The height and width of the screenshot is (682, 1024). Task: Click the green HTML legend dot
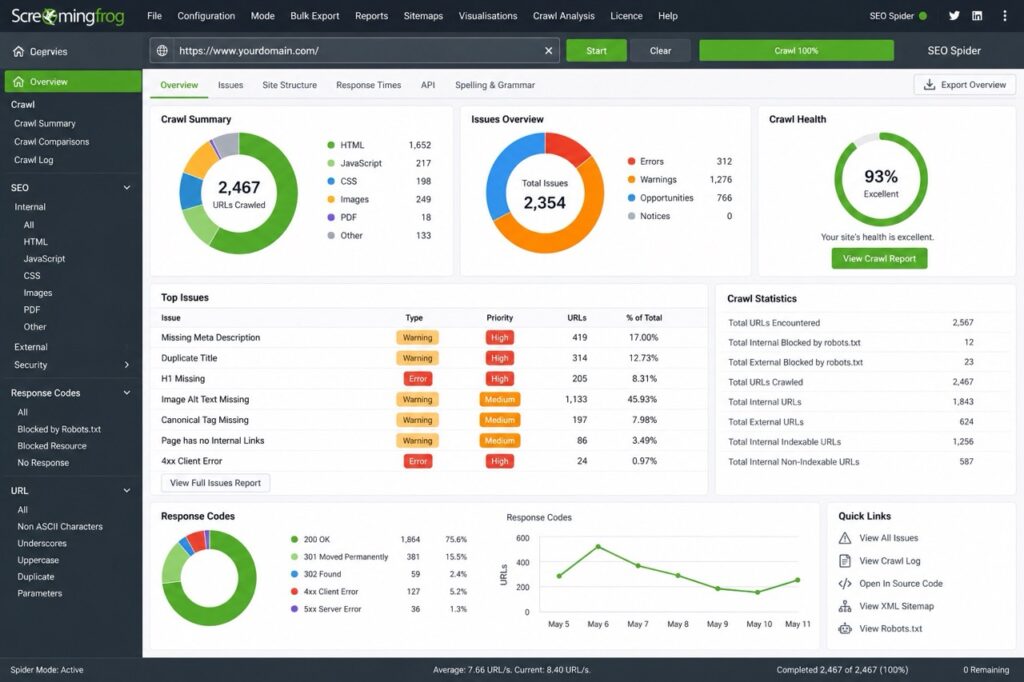(x=330, y=145)
